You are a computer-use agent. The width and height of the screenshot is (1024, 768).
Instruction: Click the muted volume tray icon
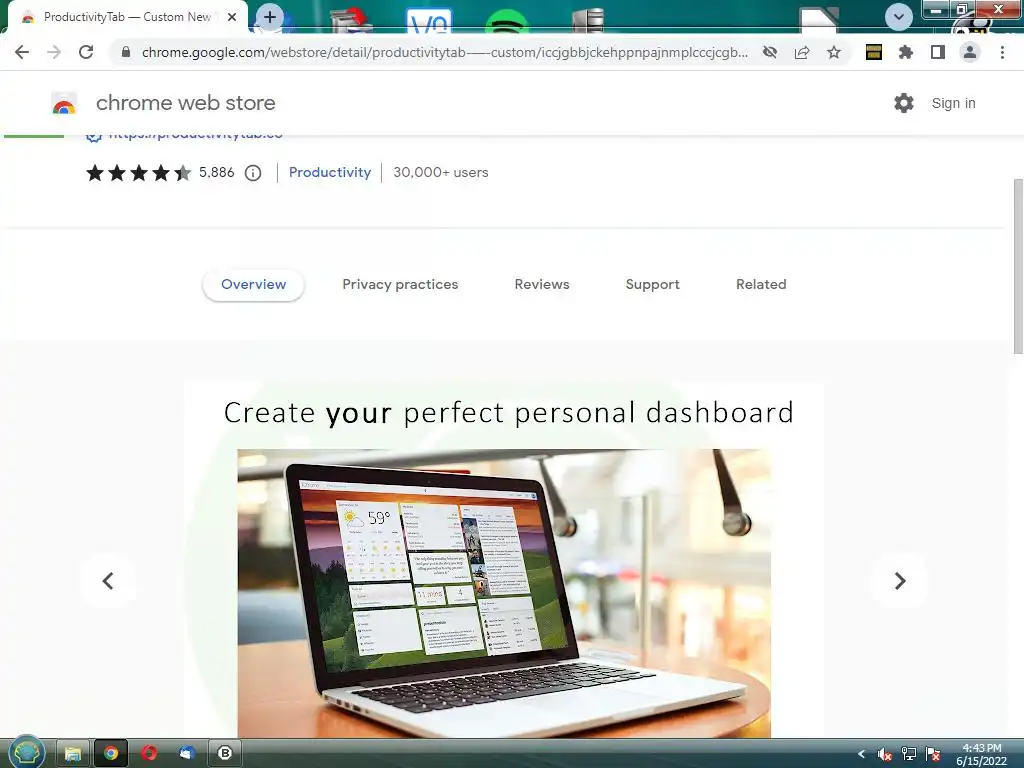tap(885, 754)
